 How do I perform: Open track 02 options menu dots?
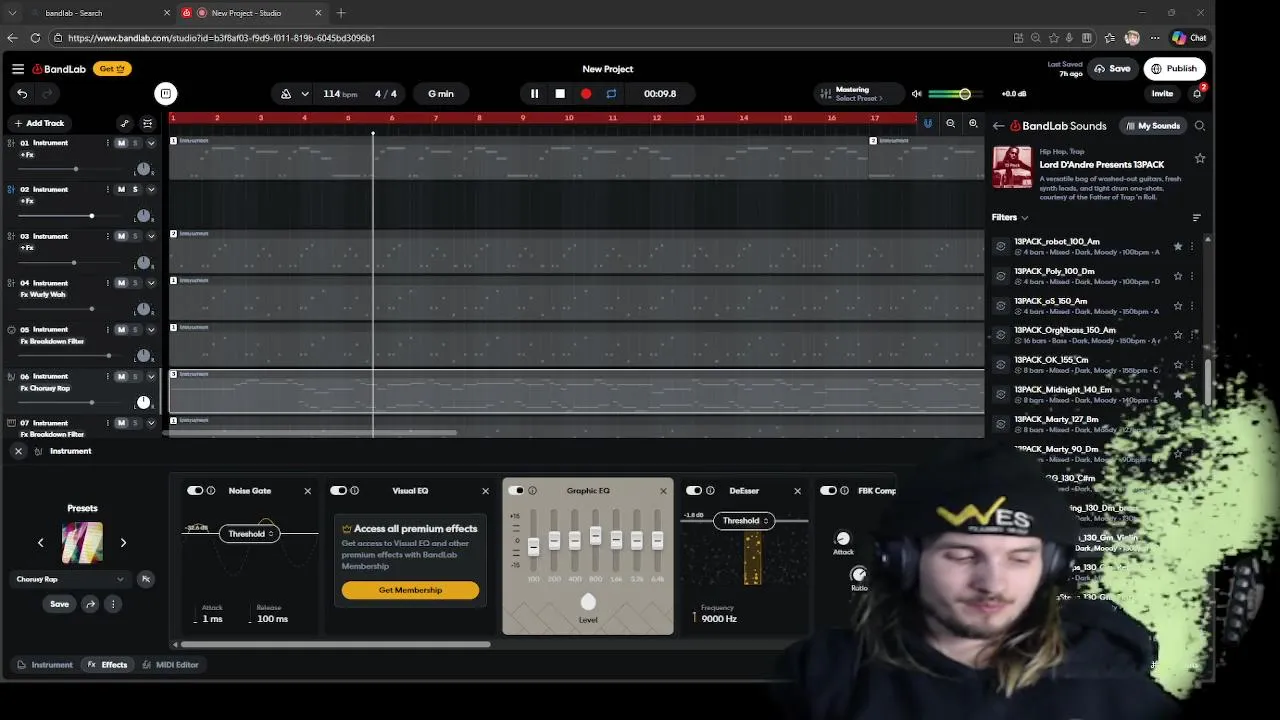point(108,190)
